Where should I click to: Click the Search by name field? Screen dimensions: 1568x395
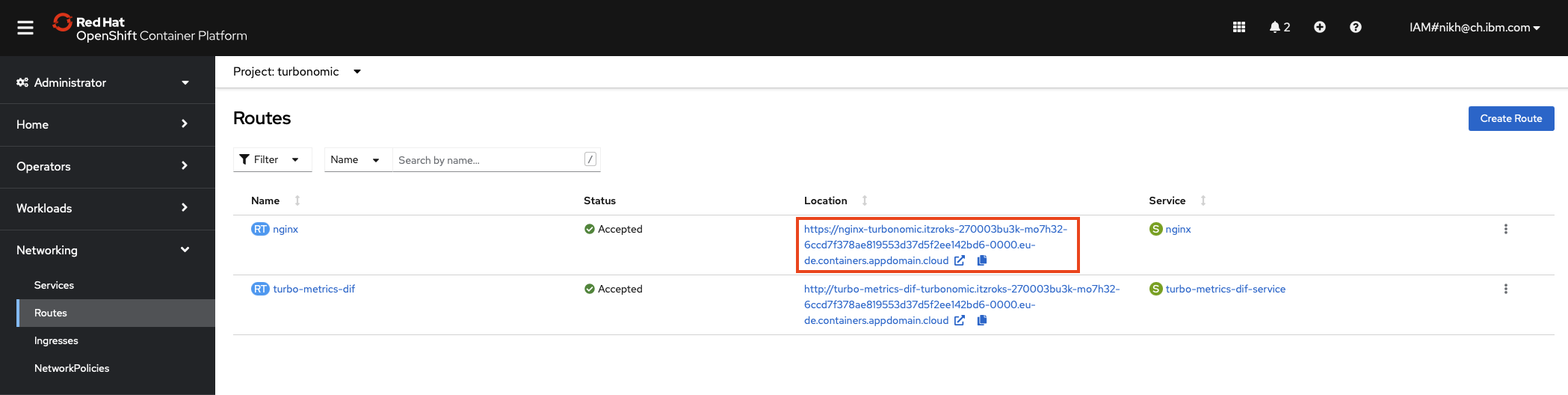pos(489,160)
